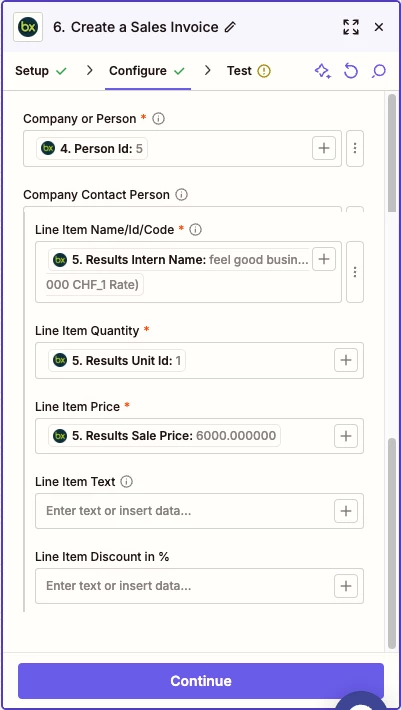Open the three-dot menu for Company or Person
This screenshot has height=710, width=401.
(x=355, y=148)
